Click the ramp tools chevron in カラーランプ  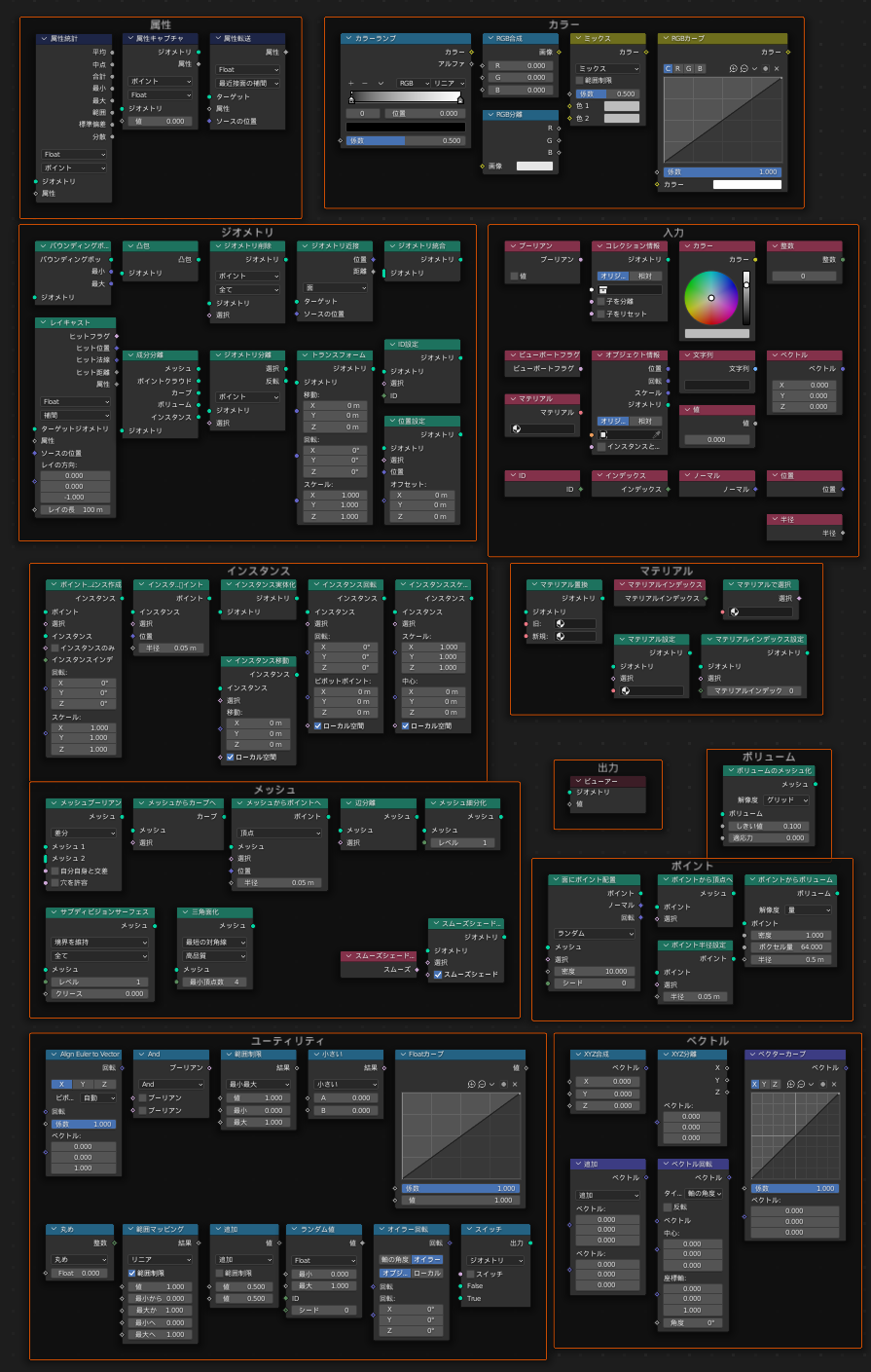381,83
